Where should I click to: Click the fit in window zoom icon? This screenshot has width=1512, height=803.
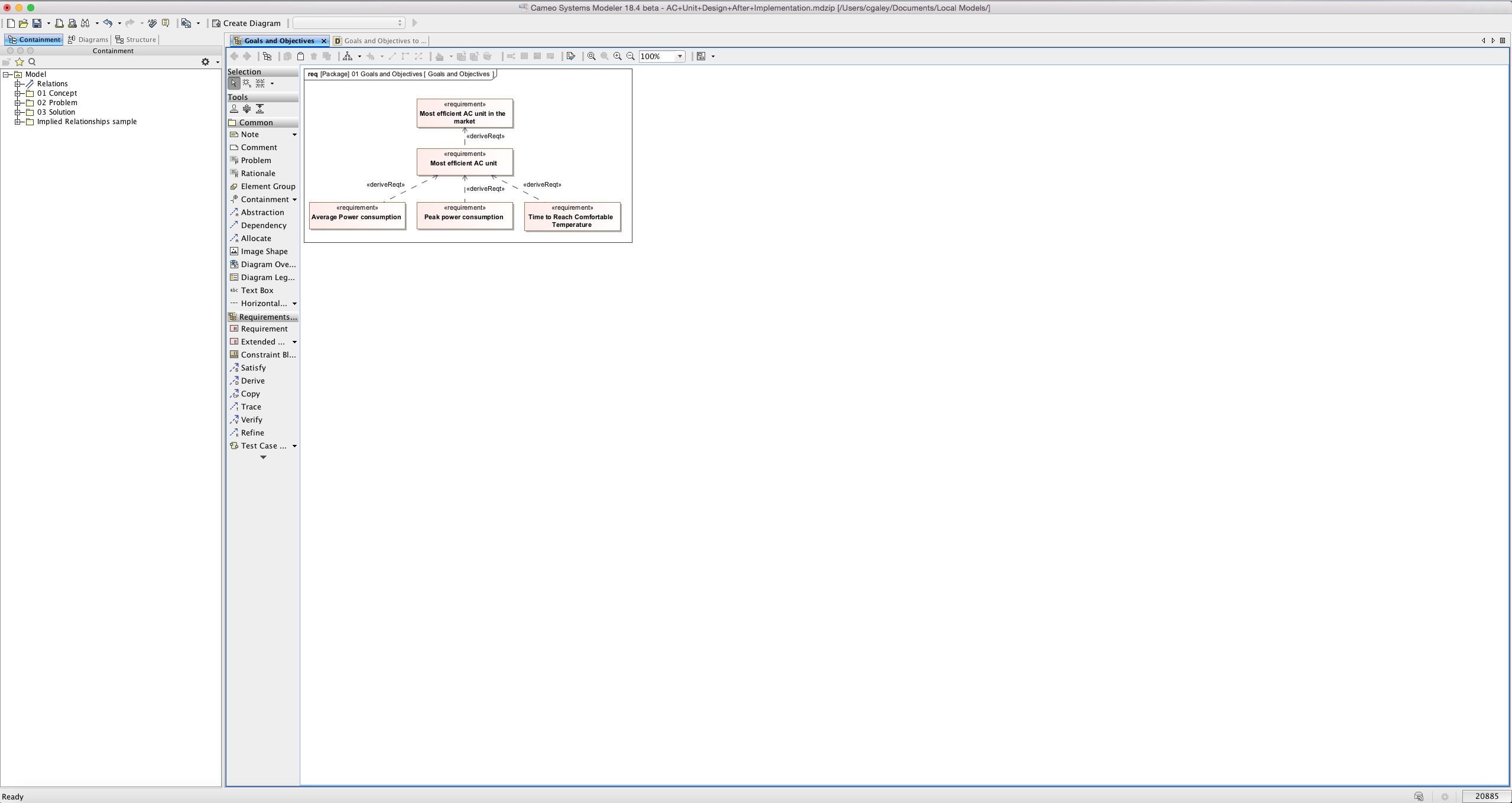592,56
